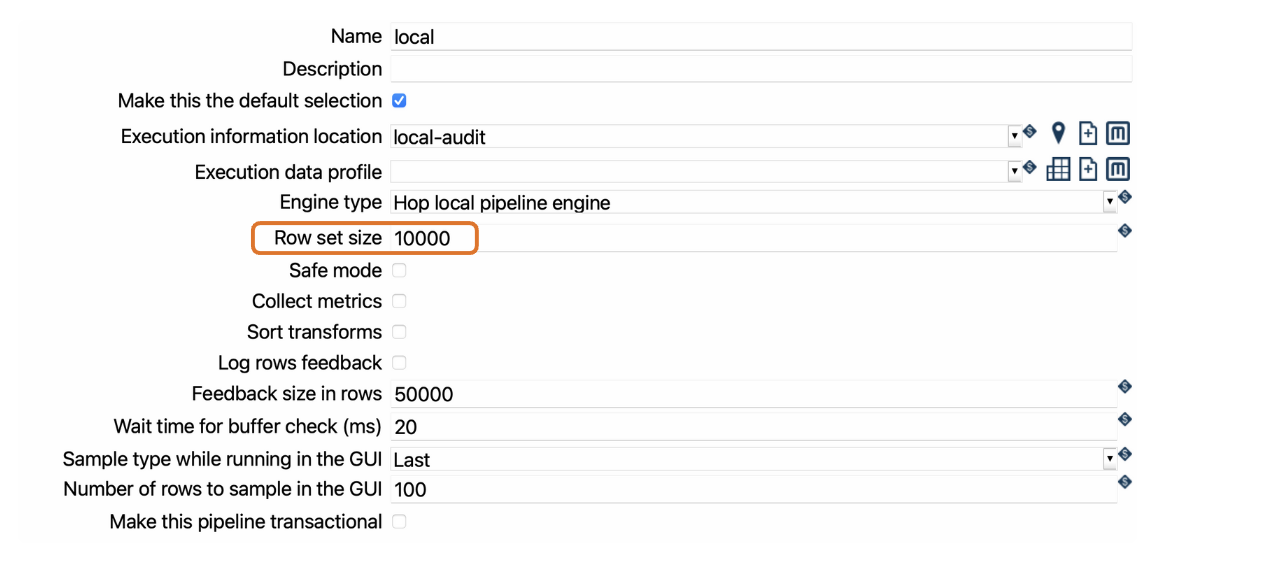Click variable icon next to Feedback size in rows
Viewport: 1288px width, 562px height.
point(1124,387)
